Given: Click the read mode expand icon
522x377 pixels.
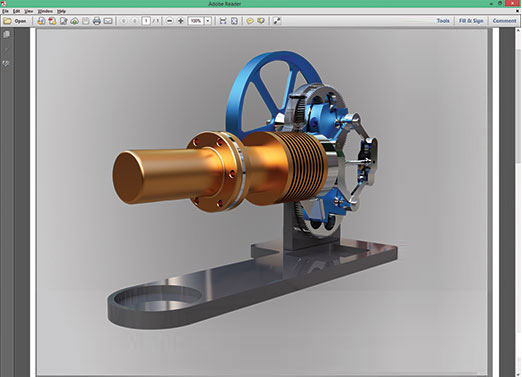Looking at the screenshot, I should coord(277,21).
